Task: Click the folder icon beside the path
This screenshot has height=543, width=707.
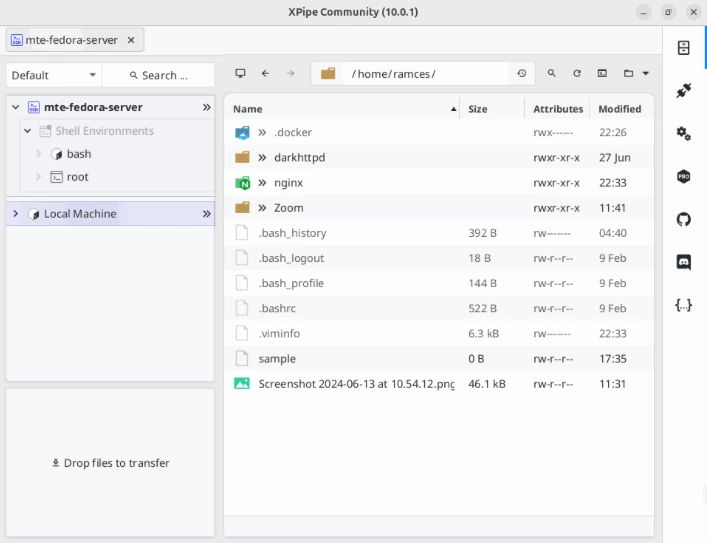Action: point(328,74)
